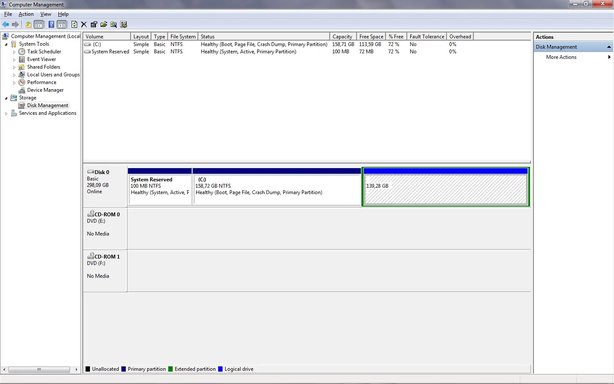
Task: Click the Open folder toolbar icon
Action: [103, 24]
